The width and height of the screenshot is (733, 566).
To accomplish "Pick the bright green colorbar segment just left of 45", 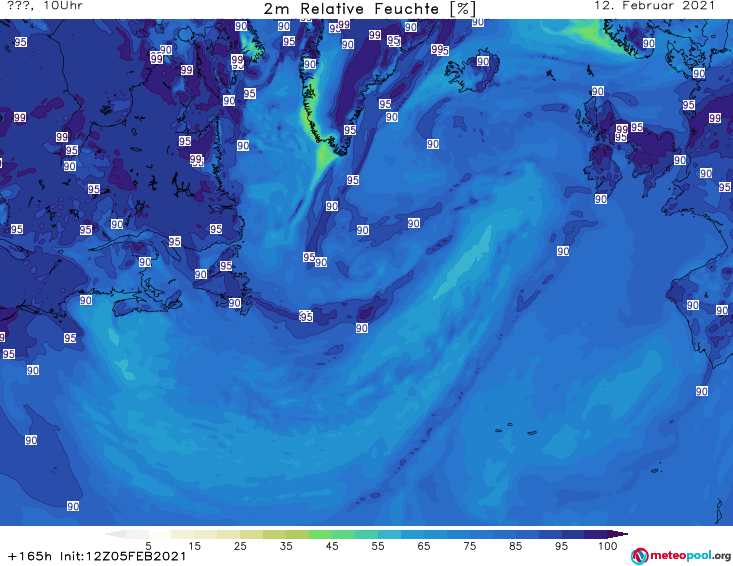I will 320,534.
